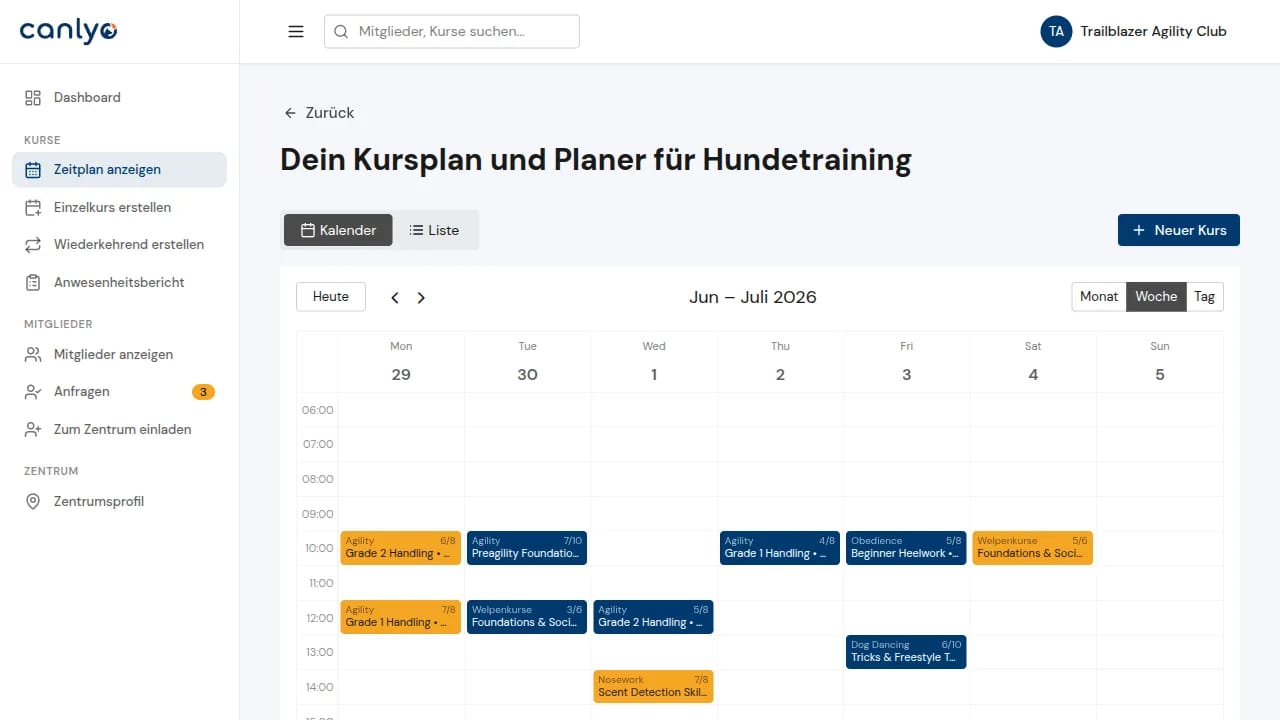Select the Woche view
The image size is (1280, 720).
(1156, 296)
